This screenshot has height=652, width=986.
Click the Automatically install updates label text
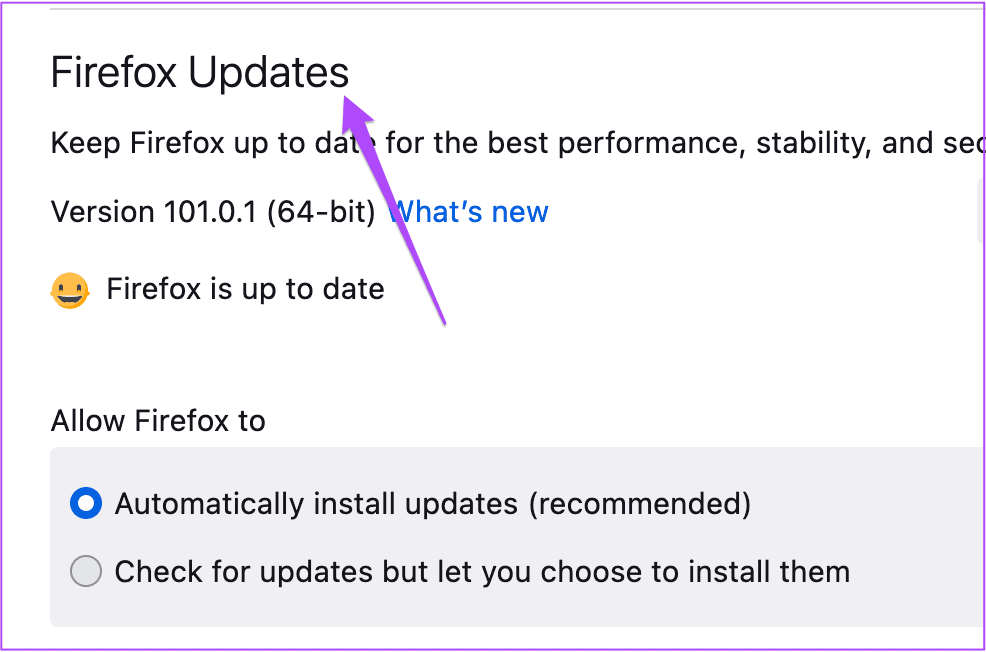(316, 504)
